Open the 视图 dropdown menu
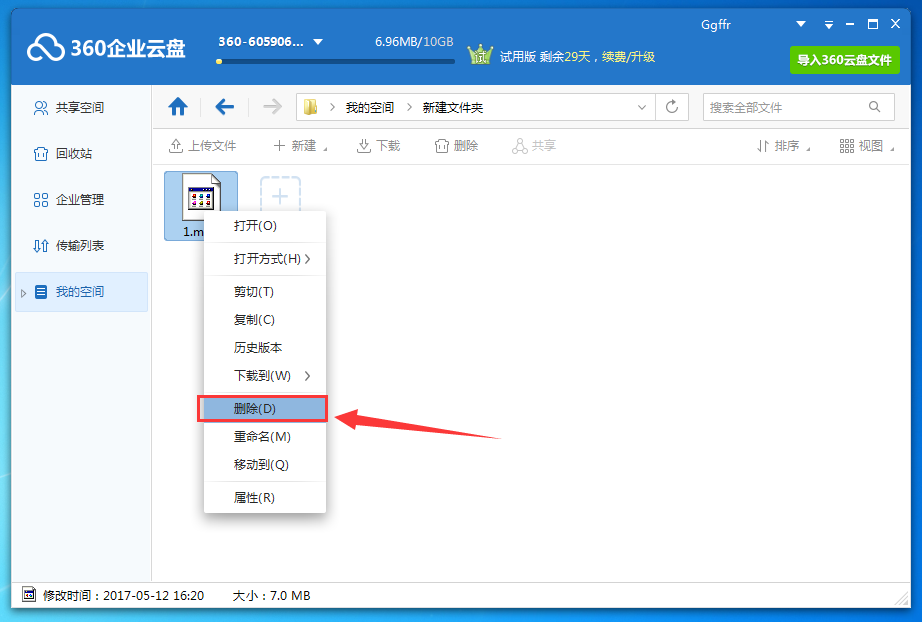 (862, 145)
